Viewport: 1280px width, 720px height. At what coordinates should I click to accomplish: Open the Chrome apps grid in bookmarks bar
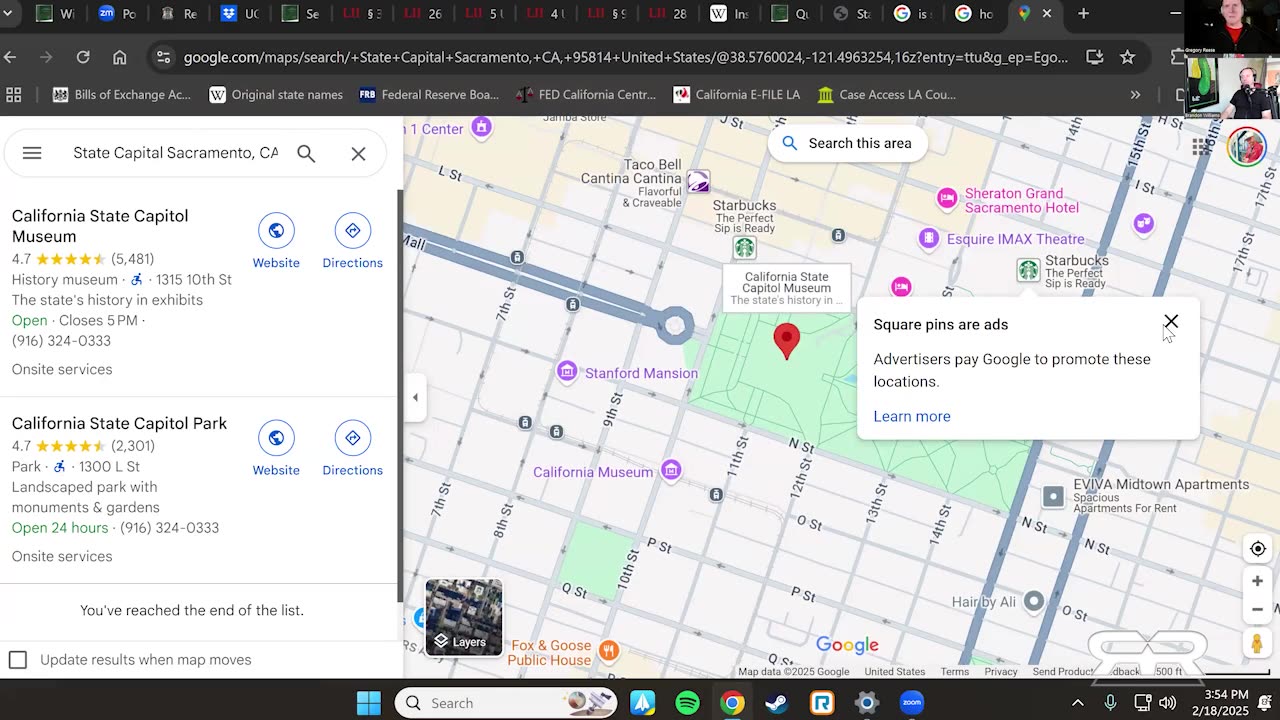click(14, 95)
